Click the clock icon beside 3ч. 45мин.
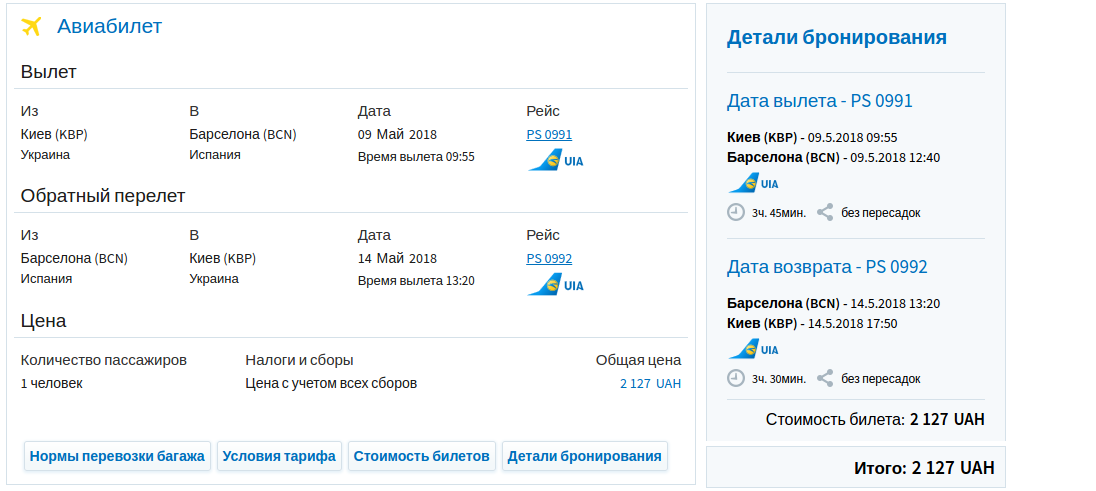 tap(736, 212)
